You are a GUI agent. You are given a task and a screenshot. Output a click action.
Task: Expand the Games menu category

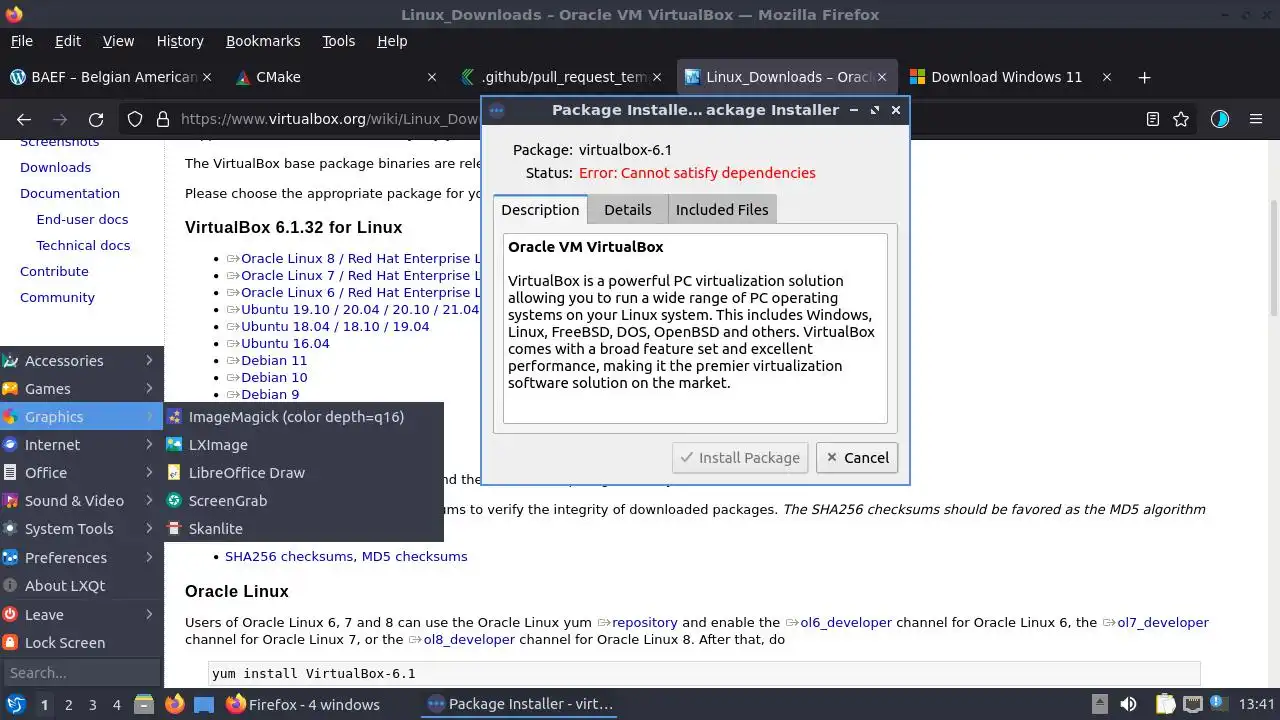pos(82,389)
